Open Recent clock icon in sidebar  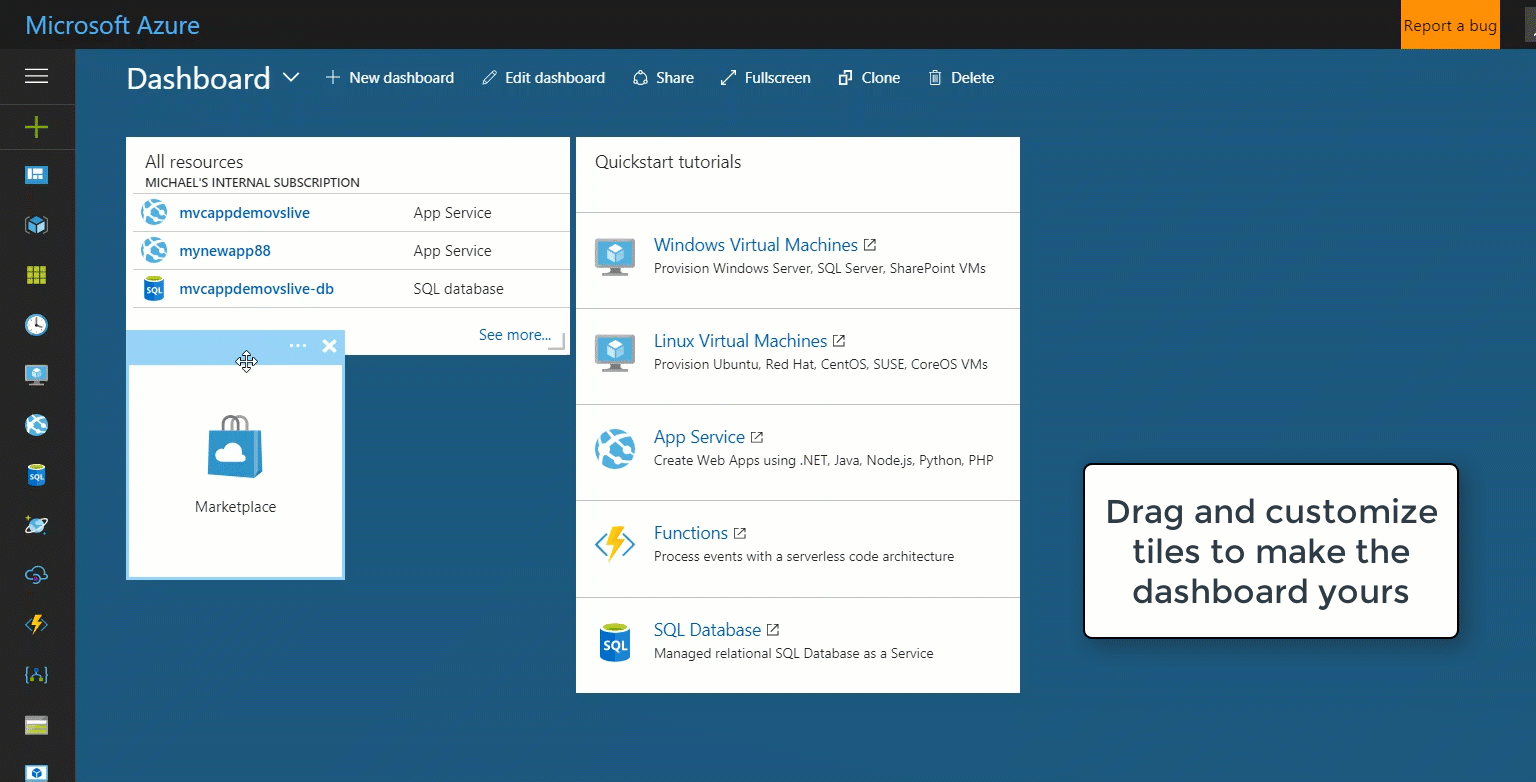coord(37,325)
